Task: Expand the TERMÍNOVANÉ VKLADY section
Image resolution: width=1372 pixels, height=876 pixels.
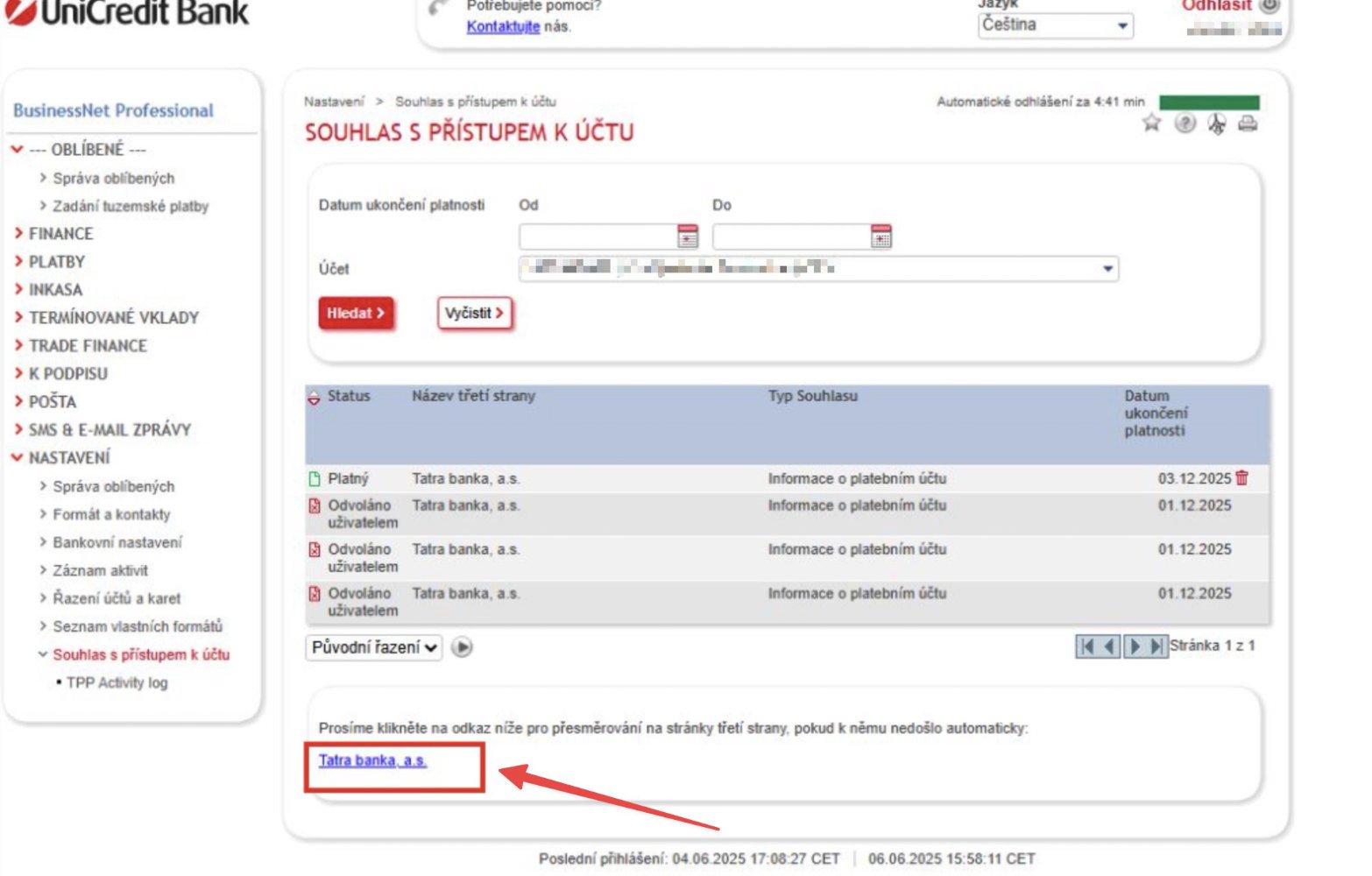Action: point(106,317)
